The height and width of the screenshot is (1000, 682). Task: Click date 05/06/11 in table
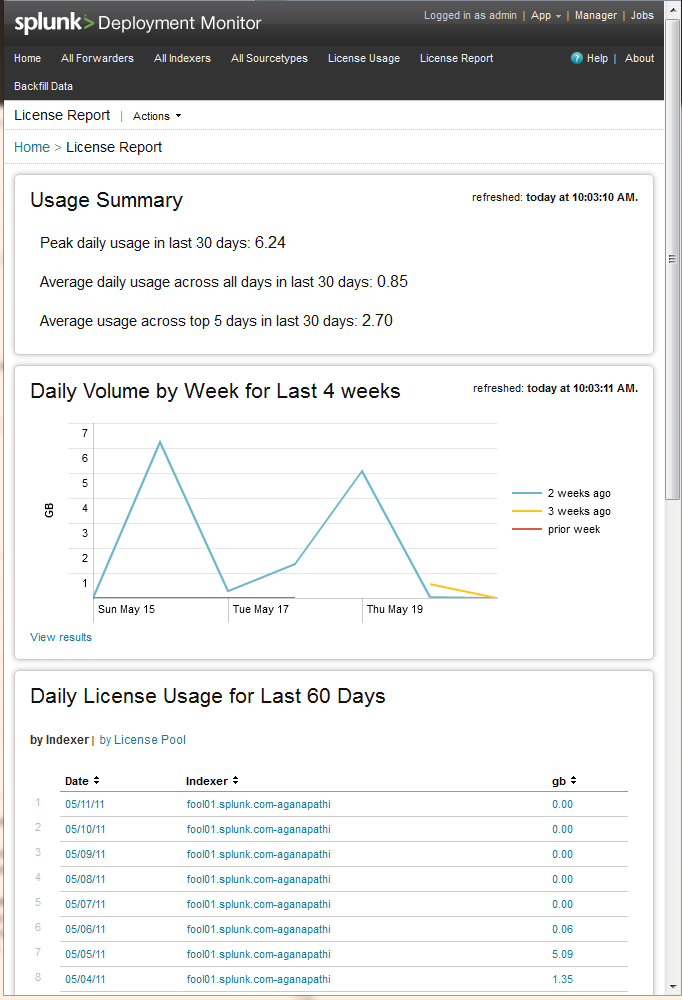click(85, 929)
